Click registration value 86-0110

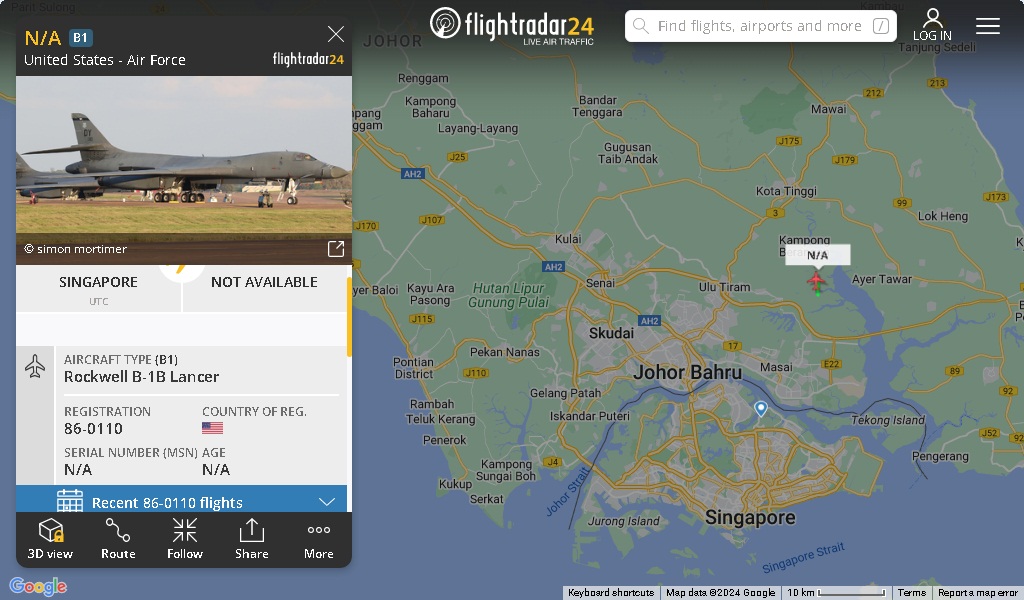click(93, 429)
